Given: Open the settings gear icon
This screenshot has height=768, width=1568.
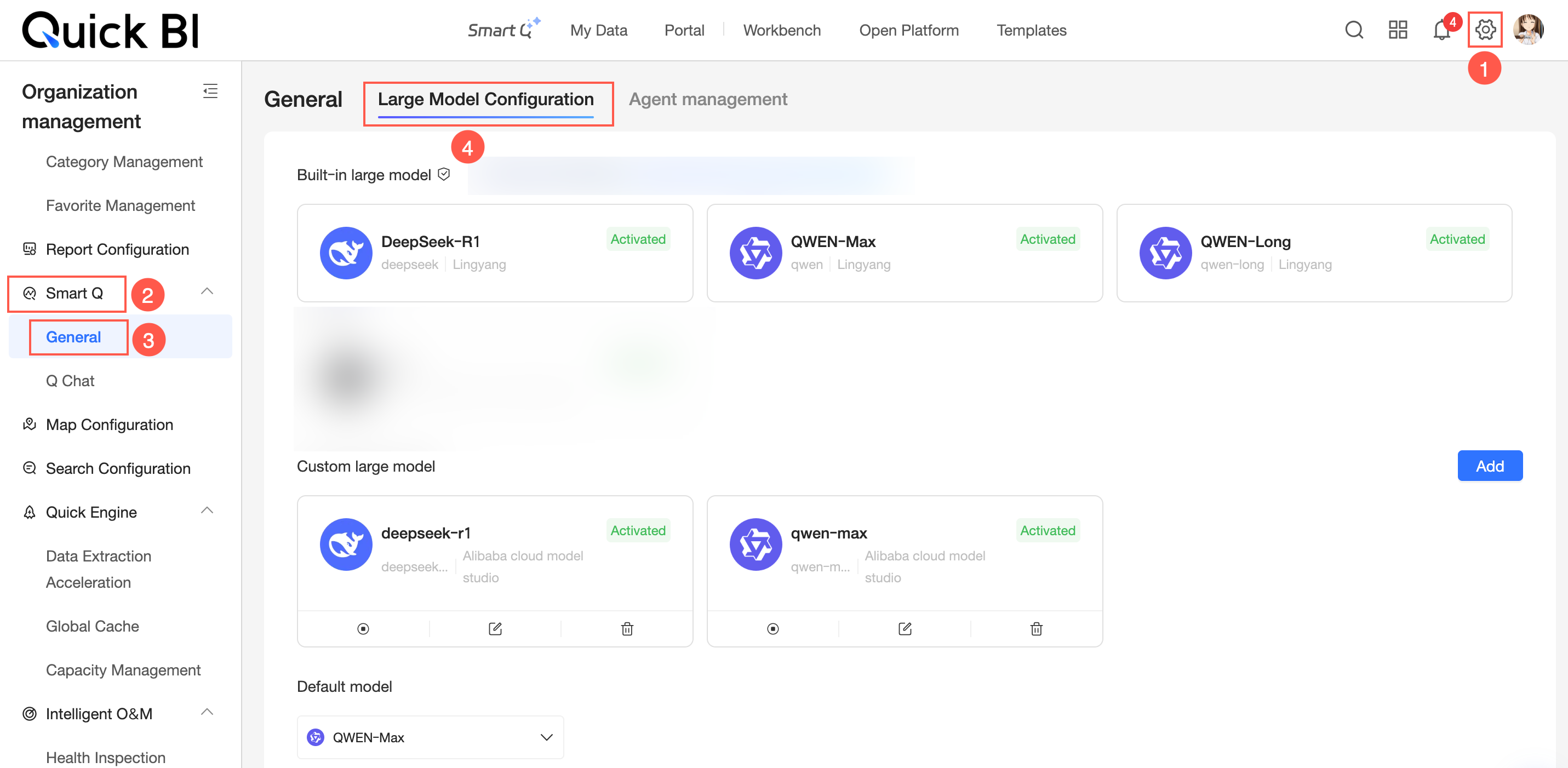Looking at the screenshot, I should click(x=1485, y=29).
